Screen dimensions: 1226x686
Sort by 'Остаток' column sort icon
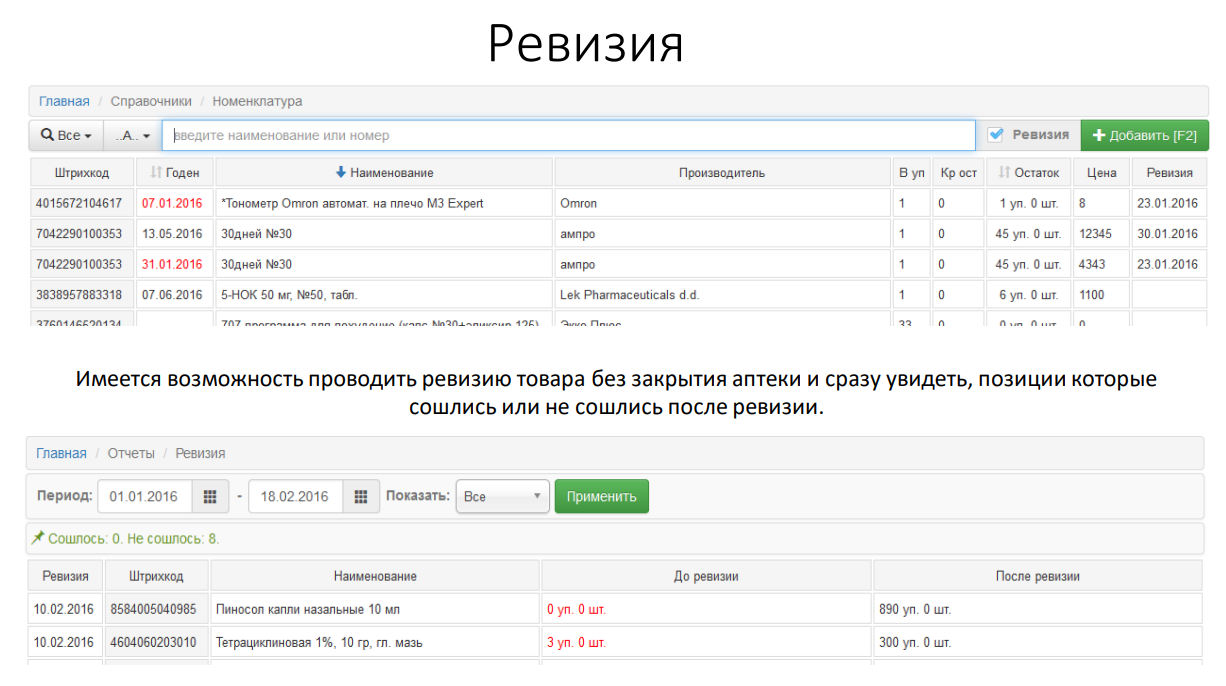click(x=1004, y=173)
